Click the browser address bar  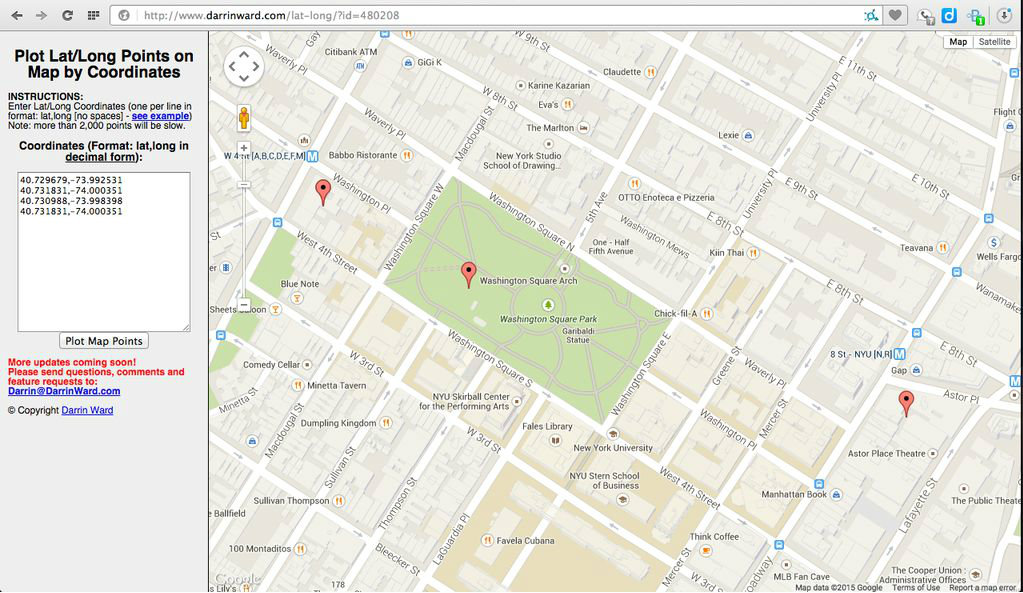coord(496,15)
